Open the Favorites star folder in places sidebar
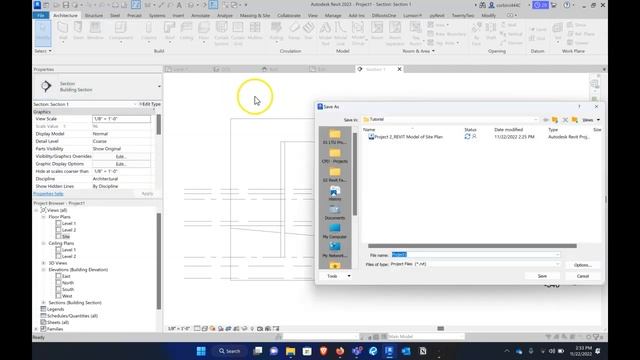This screenshot has height=360, width=640. tap(335, 265)
